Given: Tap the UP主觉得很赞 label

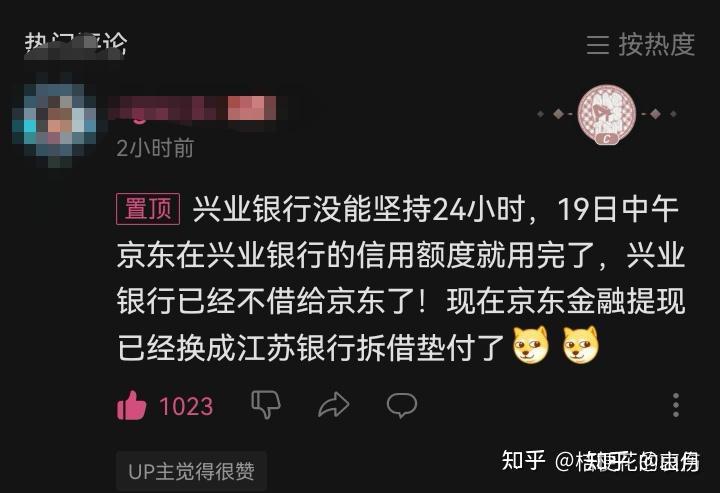Looking at the screenshot, I should tap(191, 471).
